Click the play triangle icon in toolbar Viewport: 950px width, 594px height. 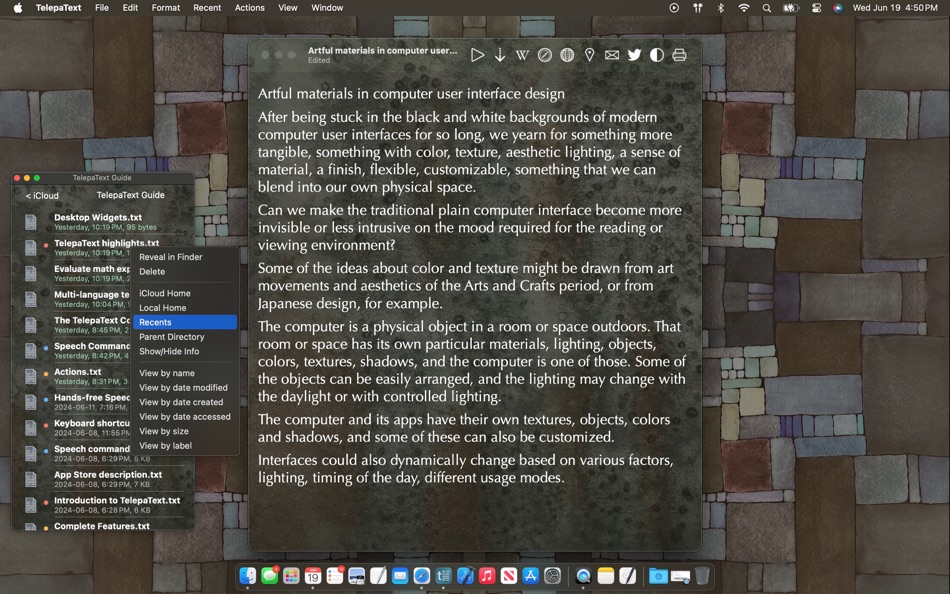[x=477, y=55]
